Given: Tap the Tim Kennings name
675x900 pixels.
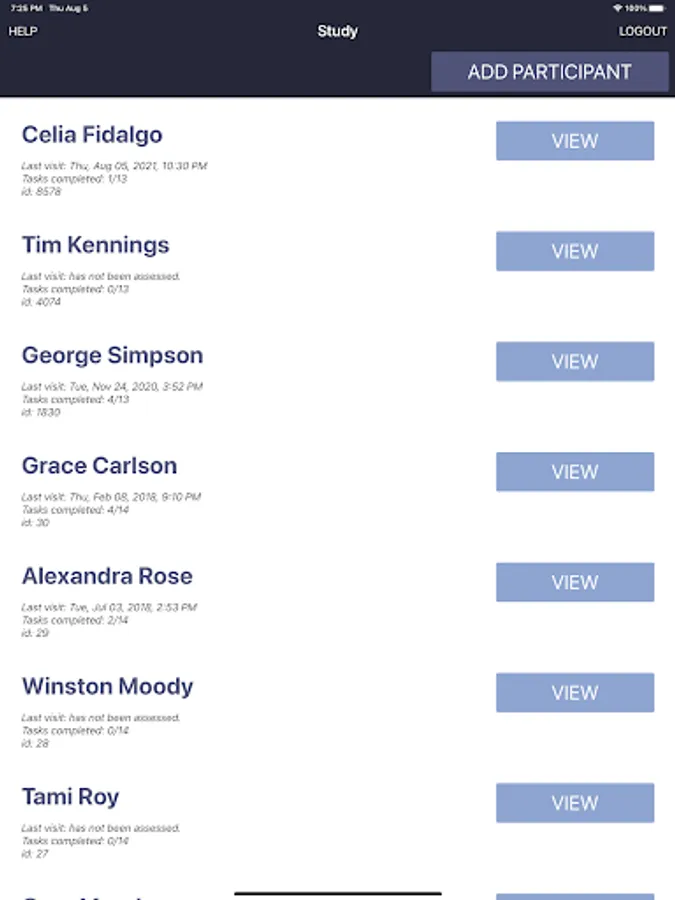Looking at the screenshot, I should coord(96,245).
